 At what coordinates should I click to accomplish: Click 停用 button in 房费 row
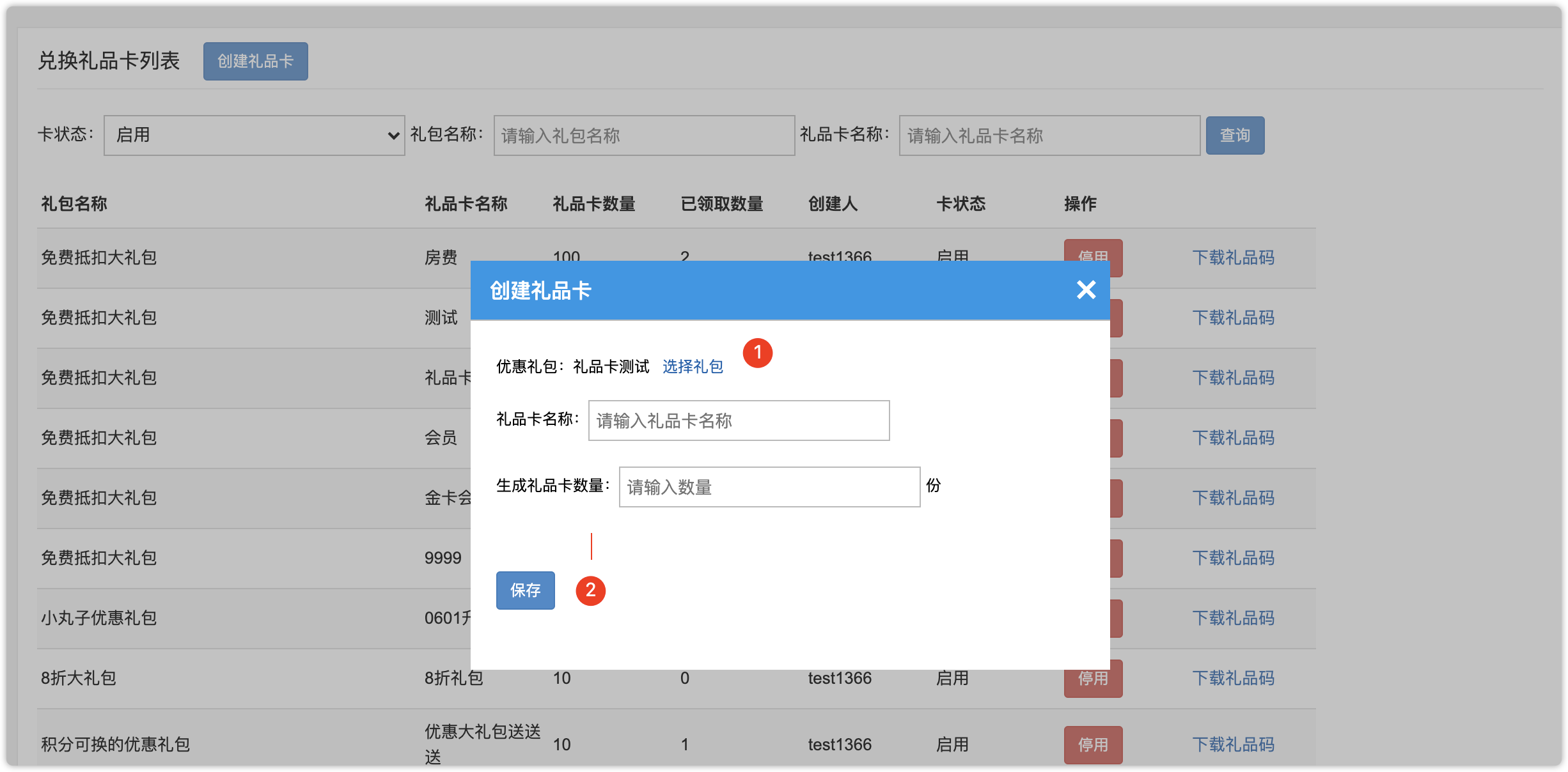[x=1093, y=250]
